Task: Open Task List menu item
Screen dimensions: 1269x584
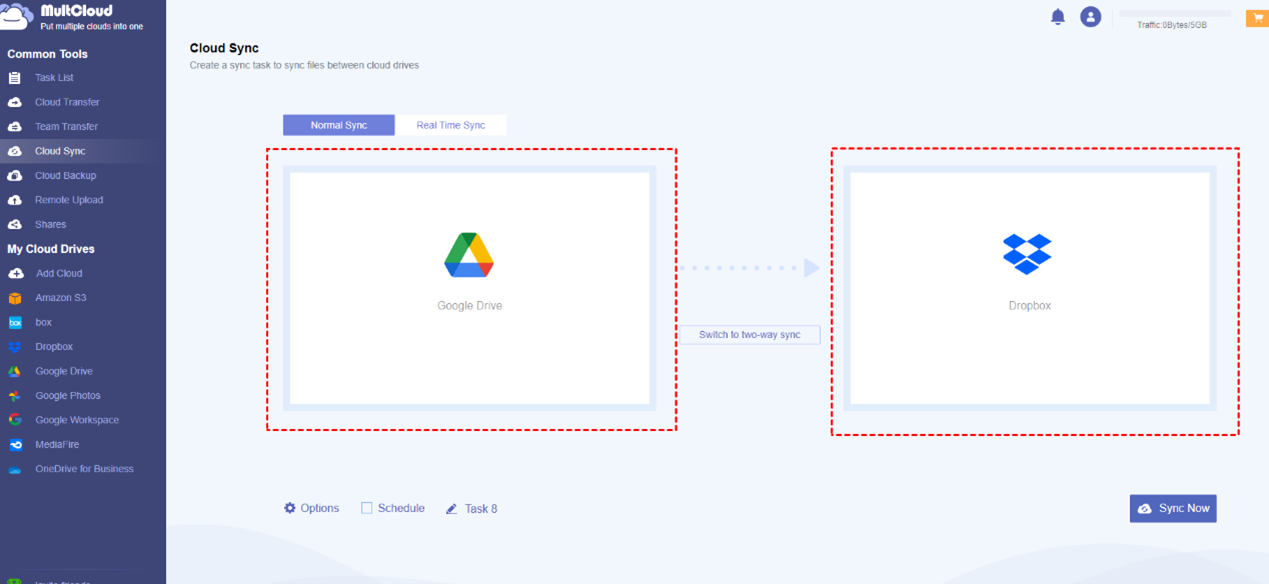Action: [54, 78]
